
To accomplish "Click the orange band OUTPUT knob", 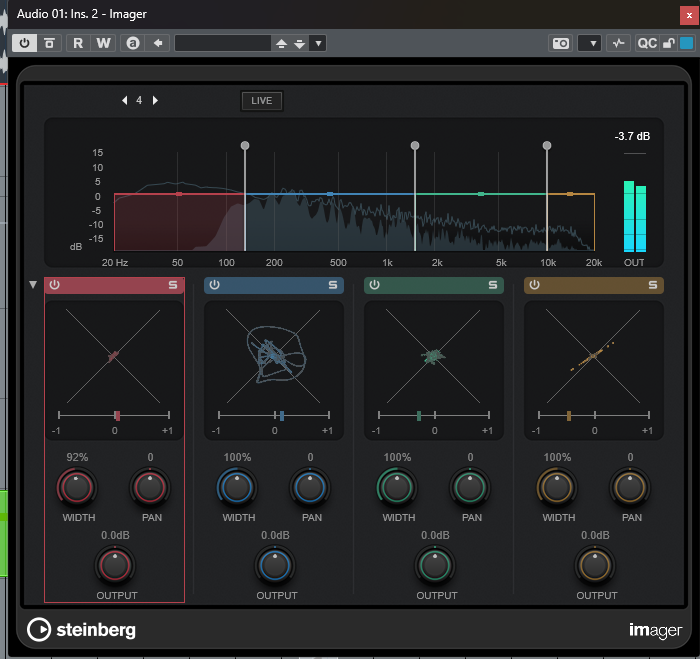I will [x=595, y=565].
